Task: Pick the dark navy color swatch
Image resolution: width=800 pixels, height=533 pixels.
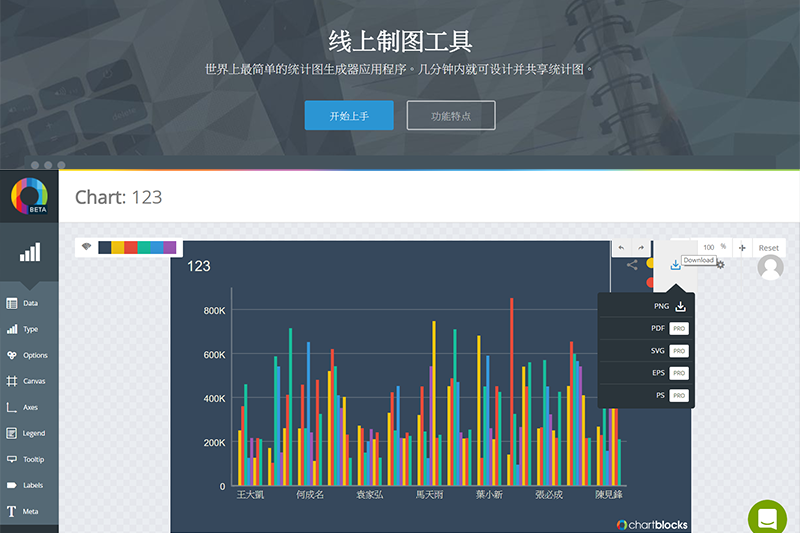Action: point(105,247)
